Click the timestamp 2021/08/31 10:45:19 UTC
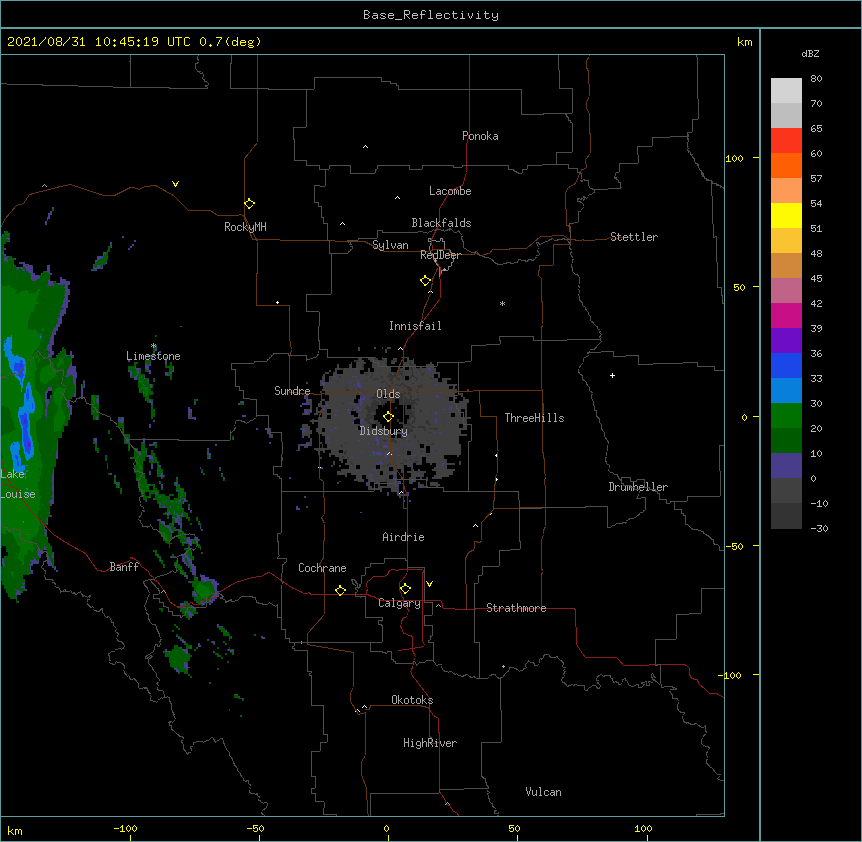The image size is (862, 842). pyautogui.click(x=99, y=42)
